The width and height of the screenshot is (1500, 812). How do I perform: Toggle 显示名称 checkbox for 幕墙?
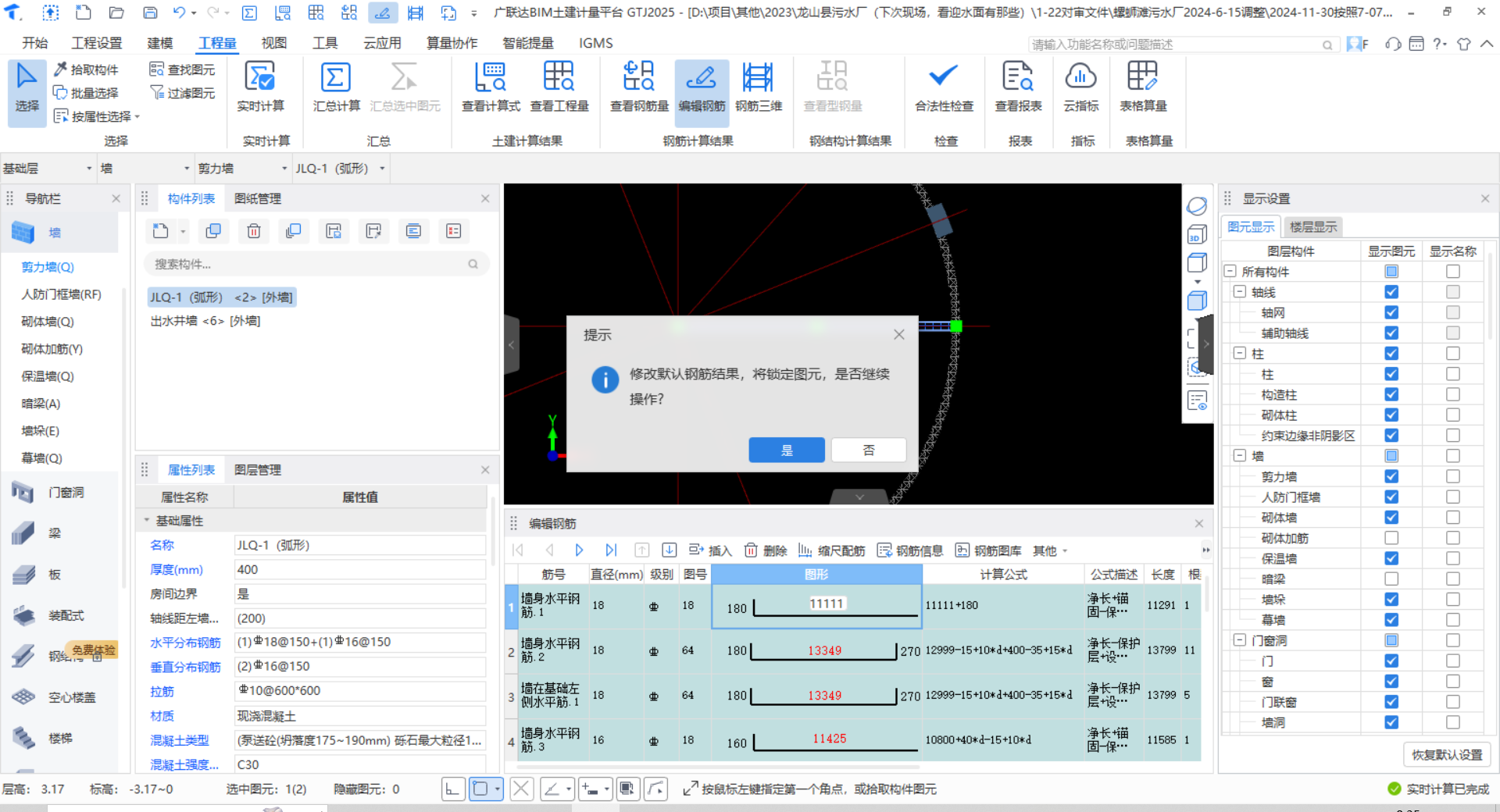click(x=1453, y=620)
